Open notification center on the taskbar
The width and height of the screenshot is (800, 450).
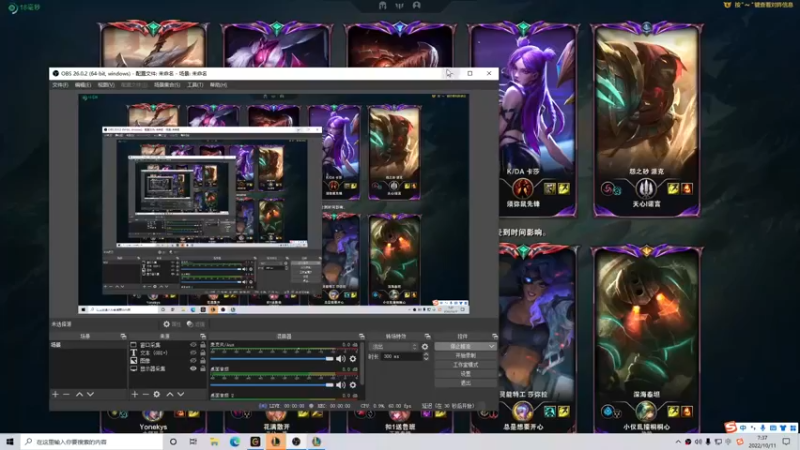pos(786,442)
